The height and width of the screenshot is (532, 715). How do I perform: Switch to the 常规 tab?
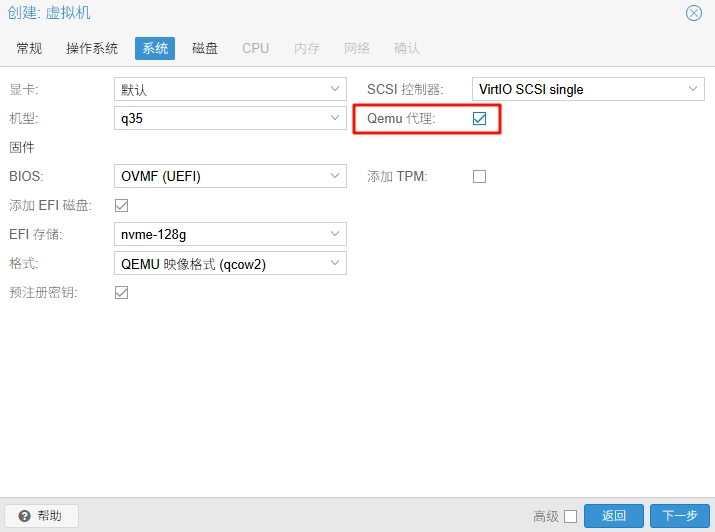(29, 48)
